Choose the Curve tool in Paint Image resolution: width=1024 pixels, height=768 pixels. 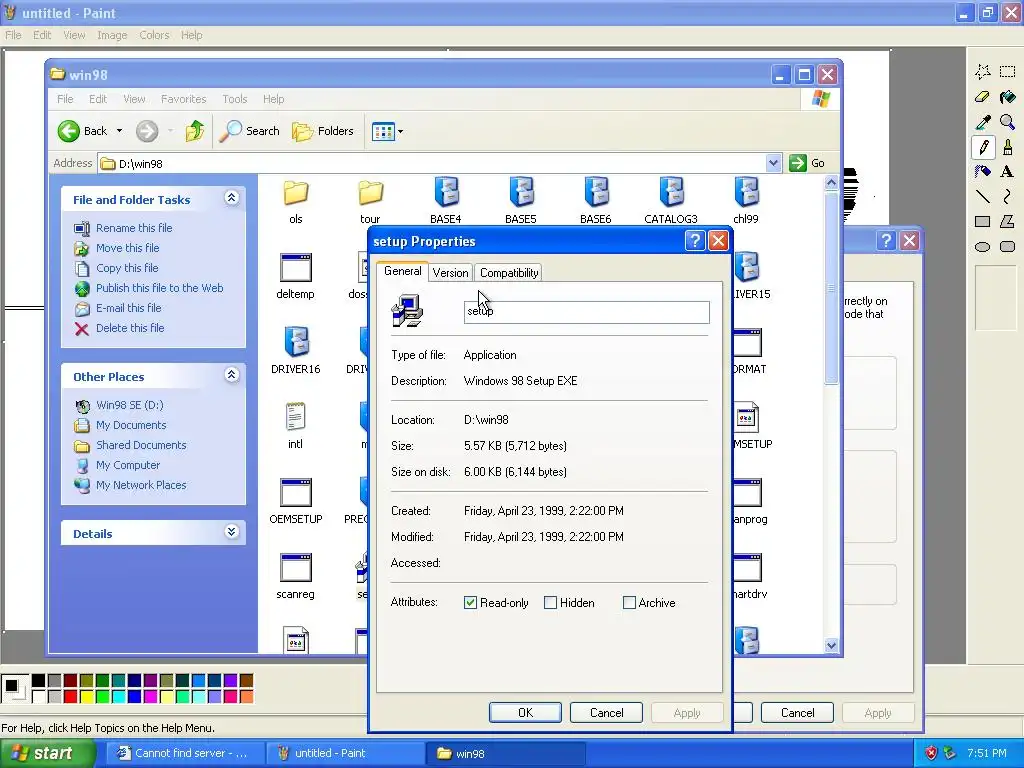tap(1007, 197)
